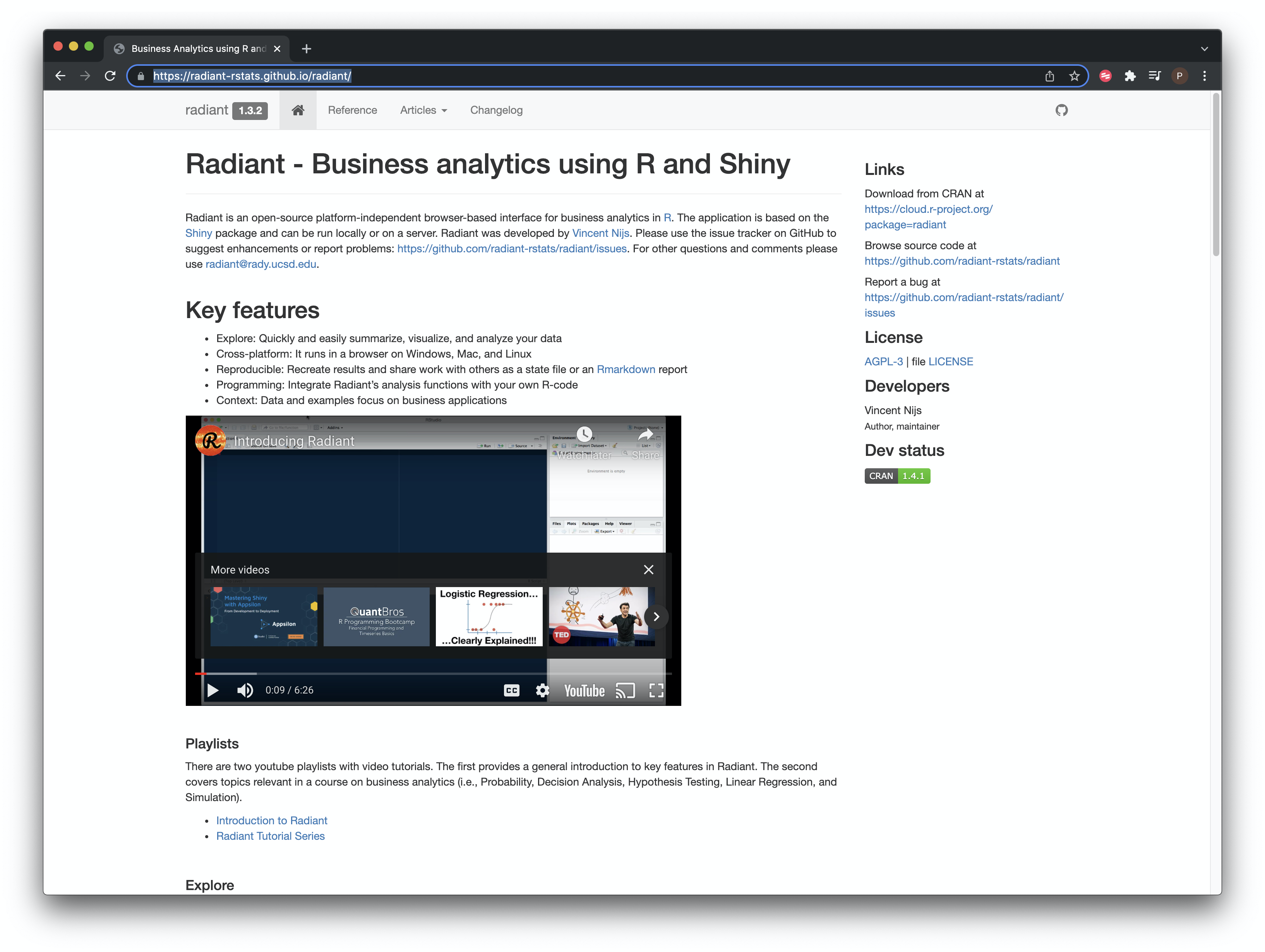Bookmark page with the star icon
This screenshot has height=952, width=1265.
tap(1074, 76)
